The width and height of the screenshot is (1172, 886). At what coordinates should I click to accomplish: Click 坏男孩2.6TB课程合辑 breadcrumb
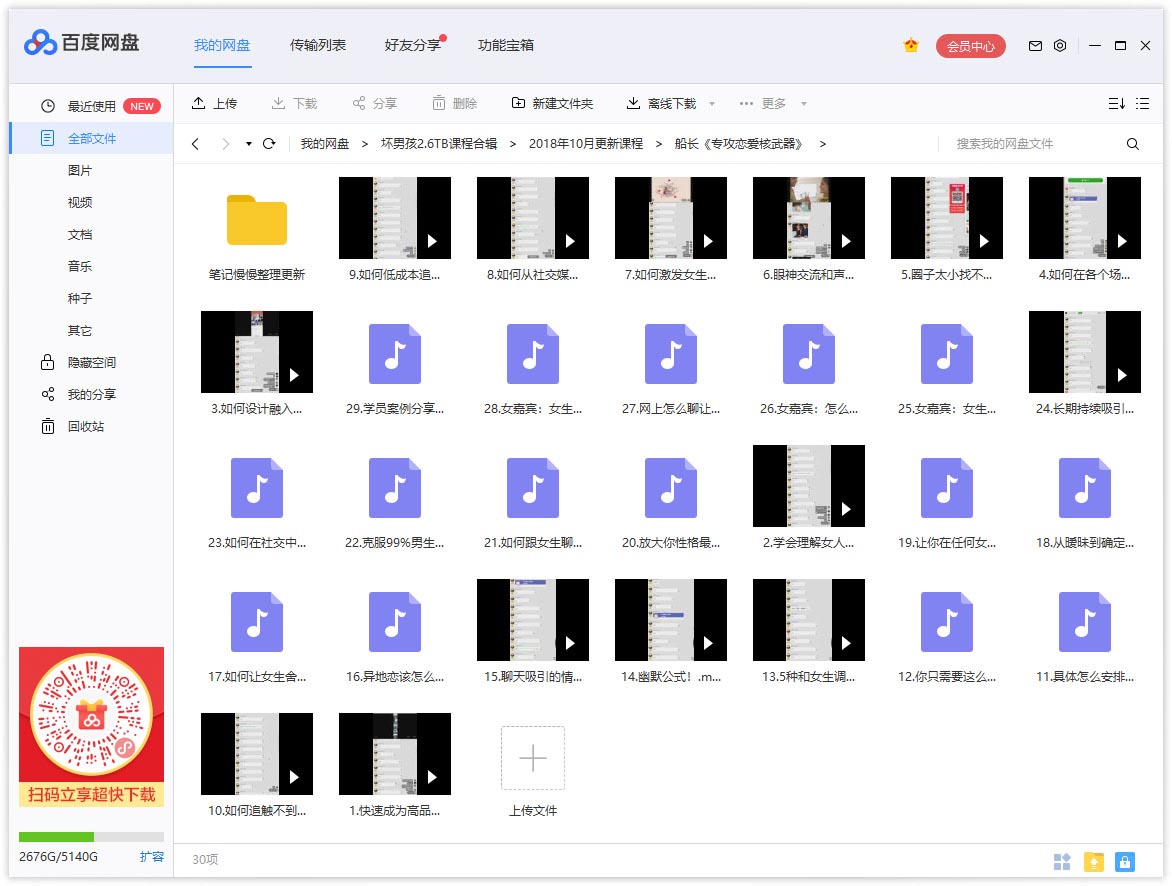pos(439,144)
